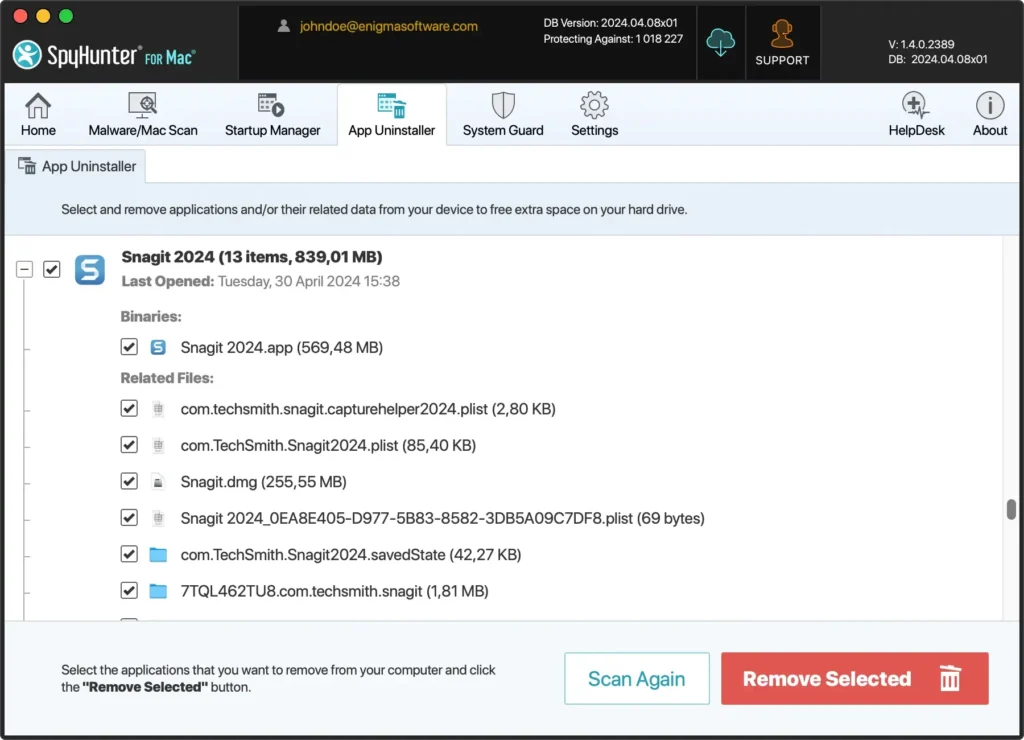
Task: Select the App Uninstaller sub-tab
Action: click(x=77, y=166)
